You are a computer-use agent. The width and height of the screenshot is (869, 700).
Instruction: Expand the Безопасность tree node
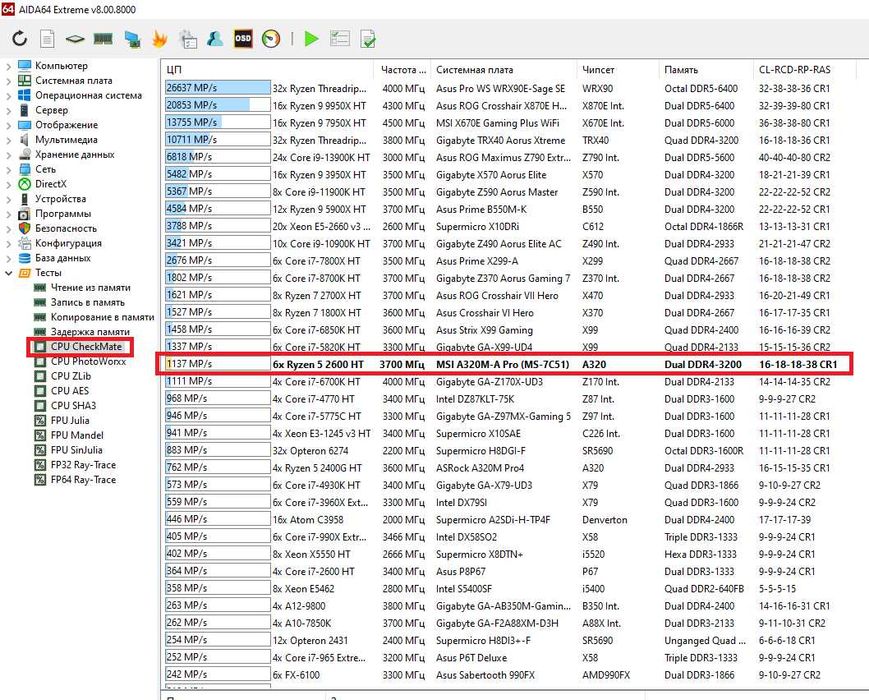8,228
